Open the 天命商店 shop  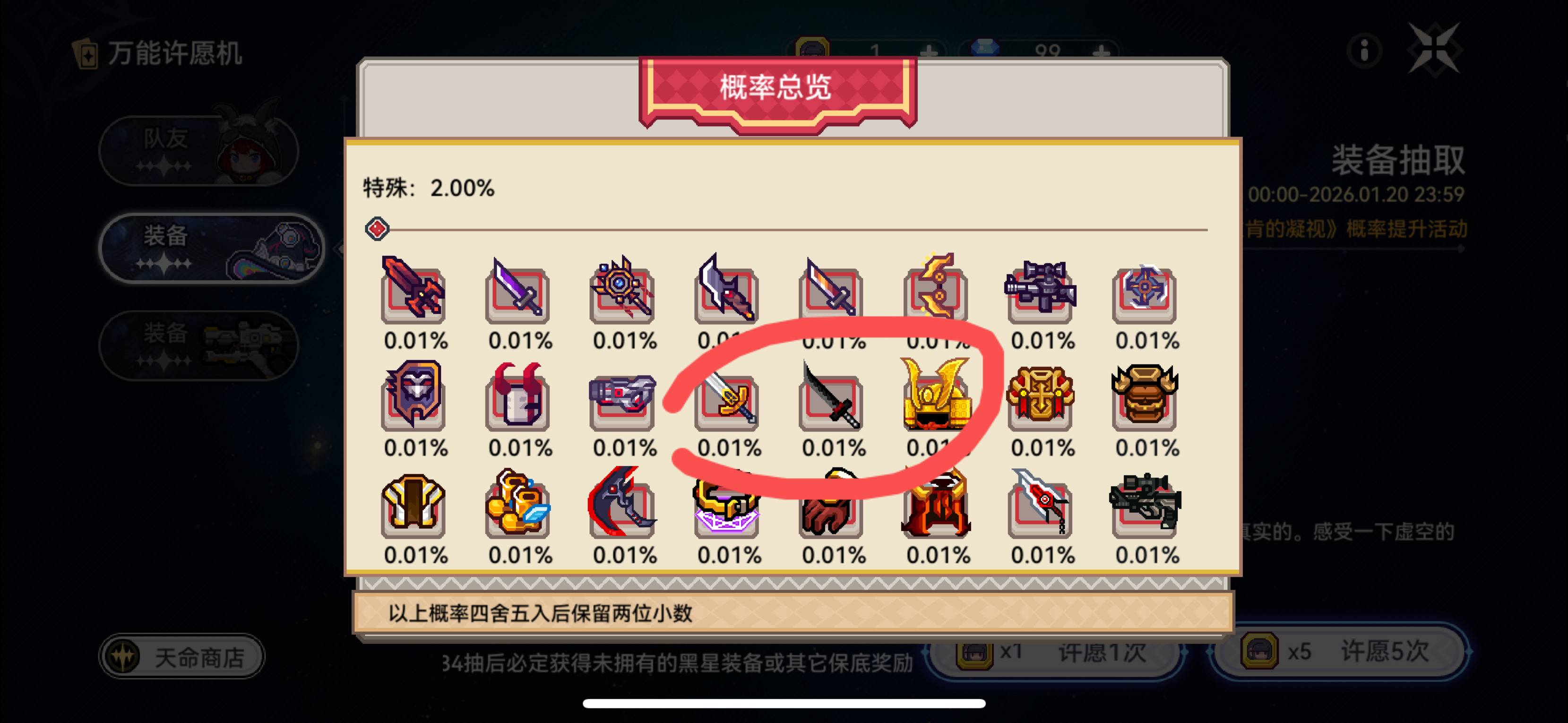(x=181, y=656)
